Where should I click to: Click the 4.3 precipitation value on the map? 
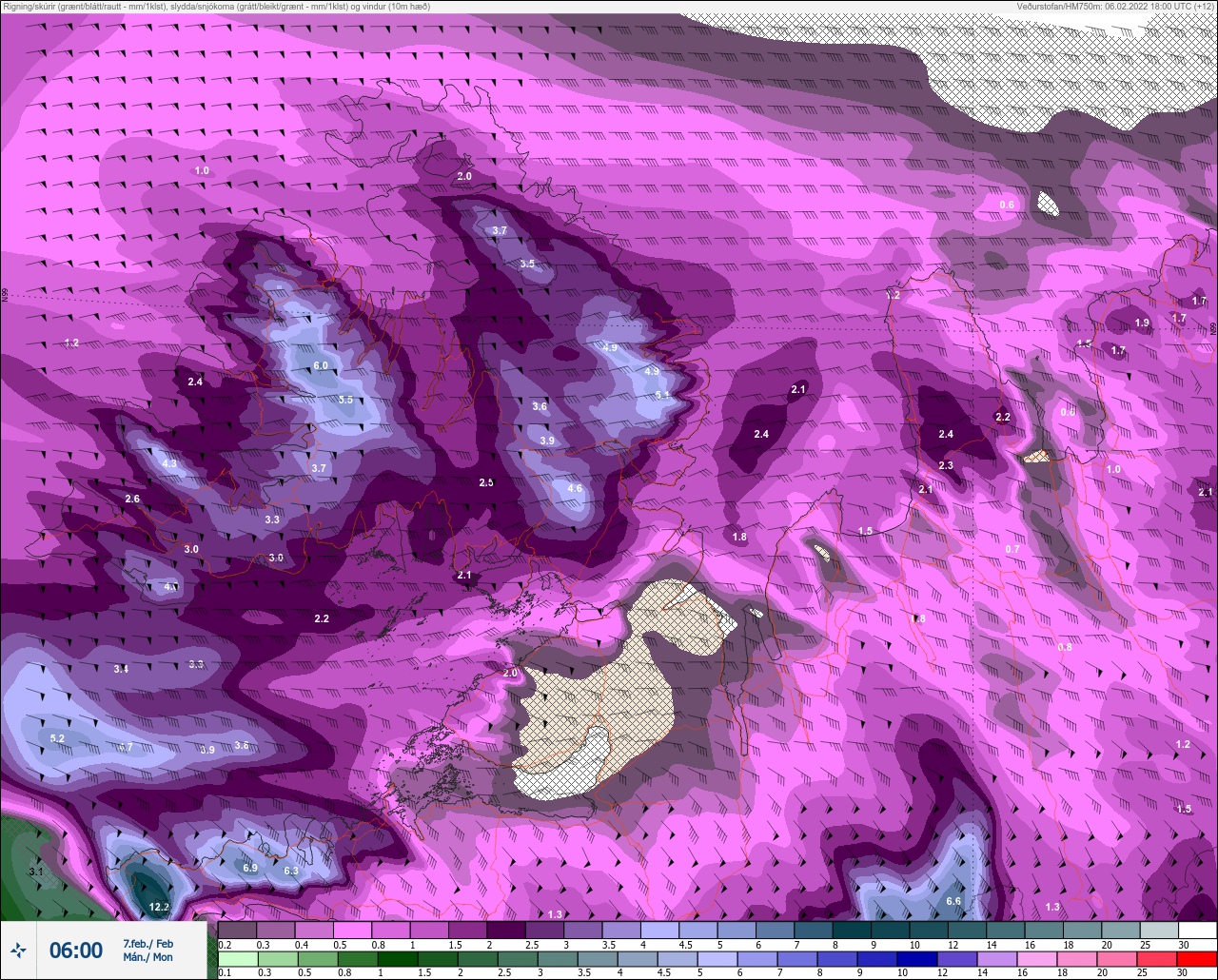(x=170, y=463)
